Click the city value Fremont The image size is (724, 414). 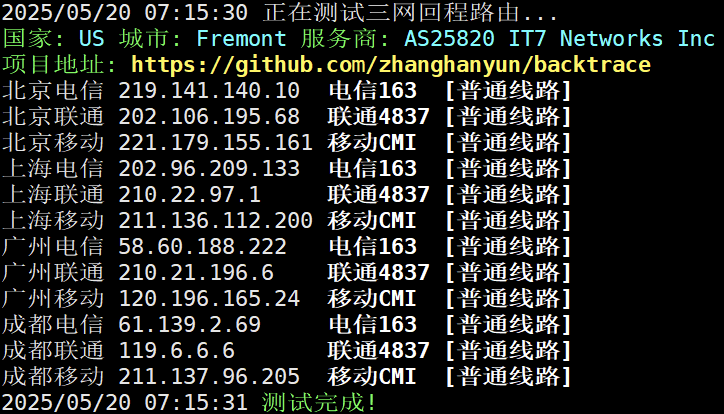pyautogui.click(x=241, y=38)
